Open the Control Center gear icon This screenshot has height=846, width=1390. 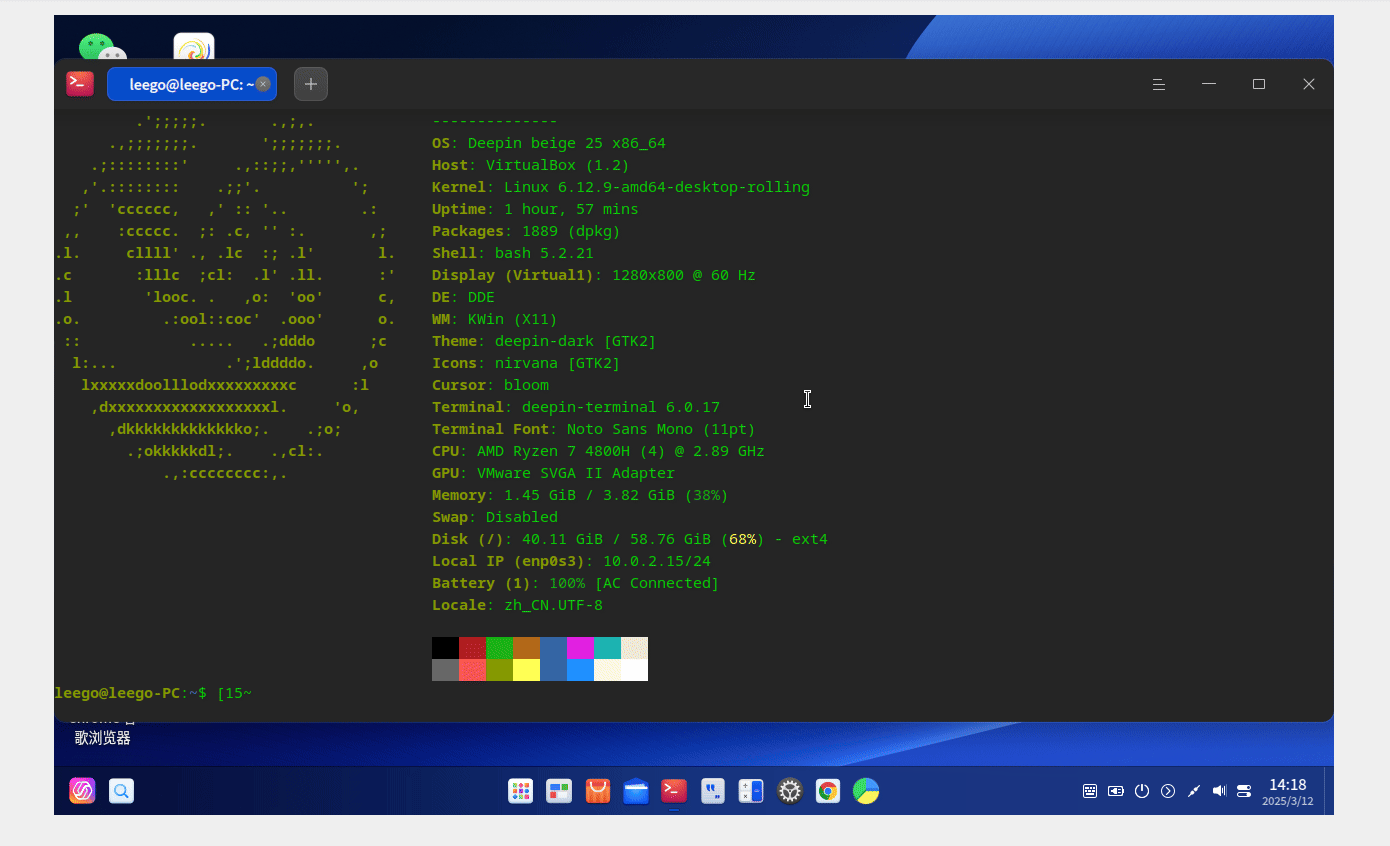[x=790, y=791]
